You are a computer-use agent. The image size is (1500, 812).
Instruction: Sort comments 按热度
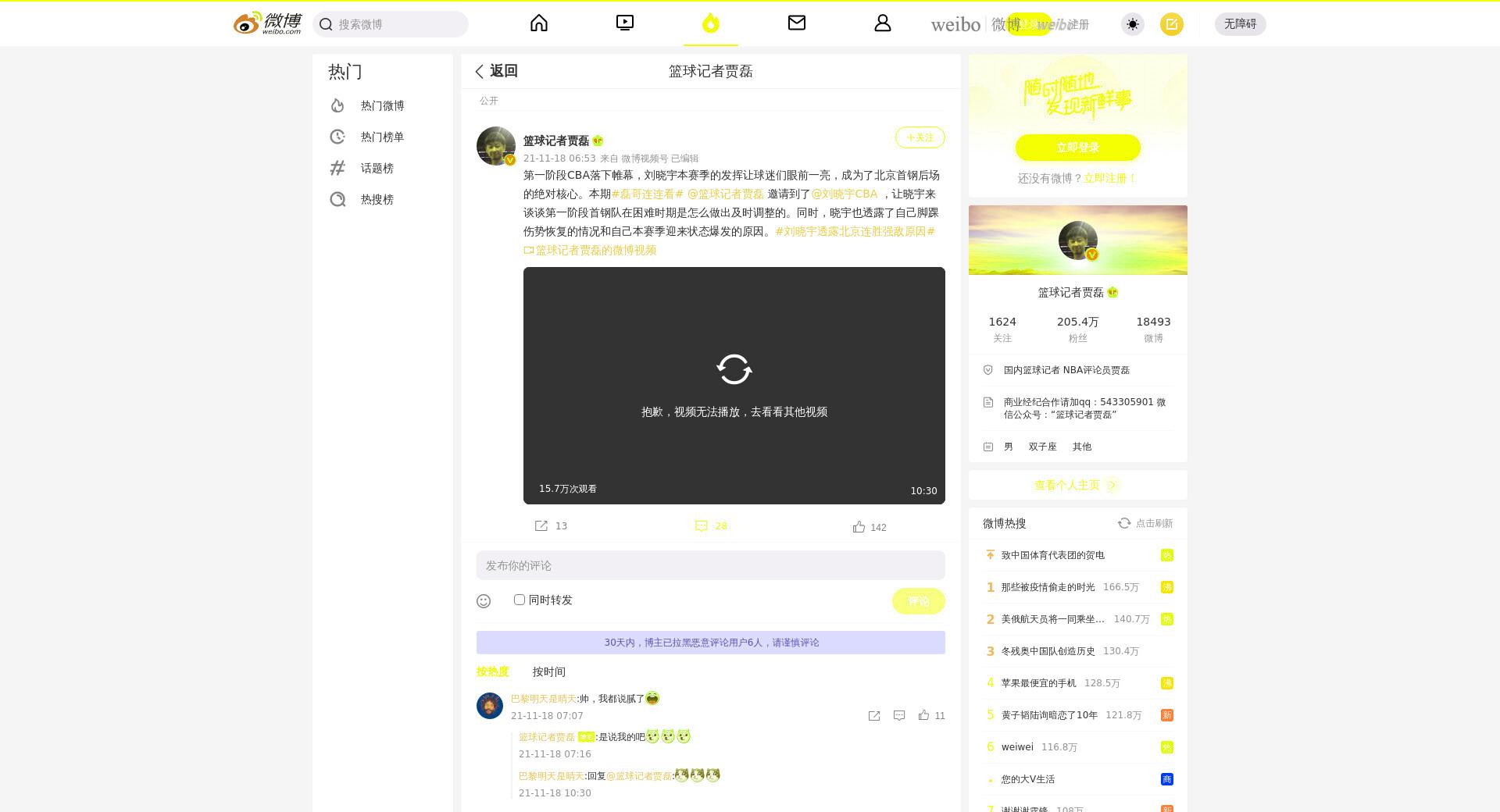click(x=493, y=671)
